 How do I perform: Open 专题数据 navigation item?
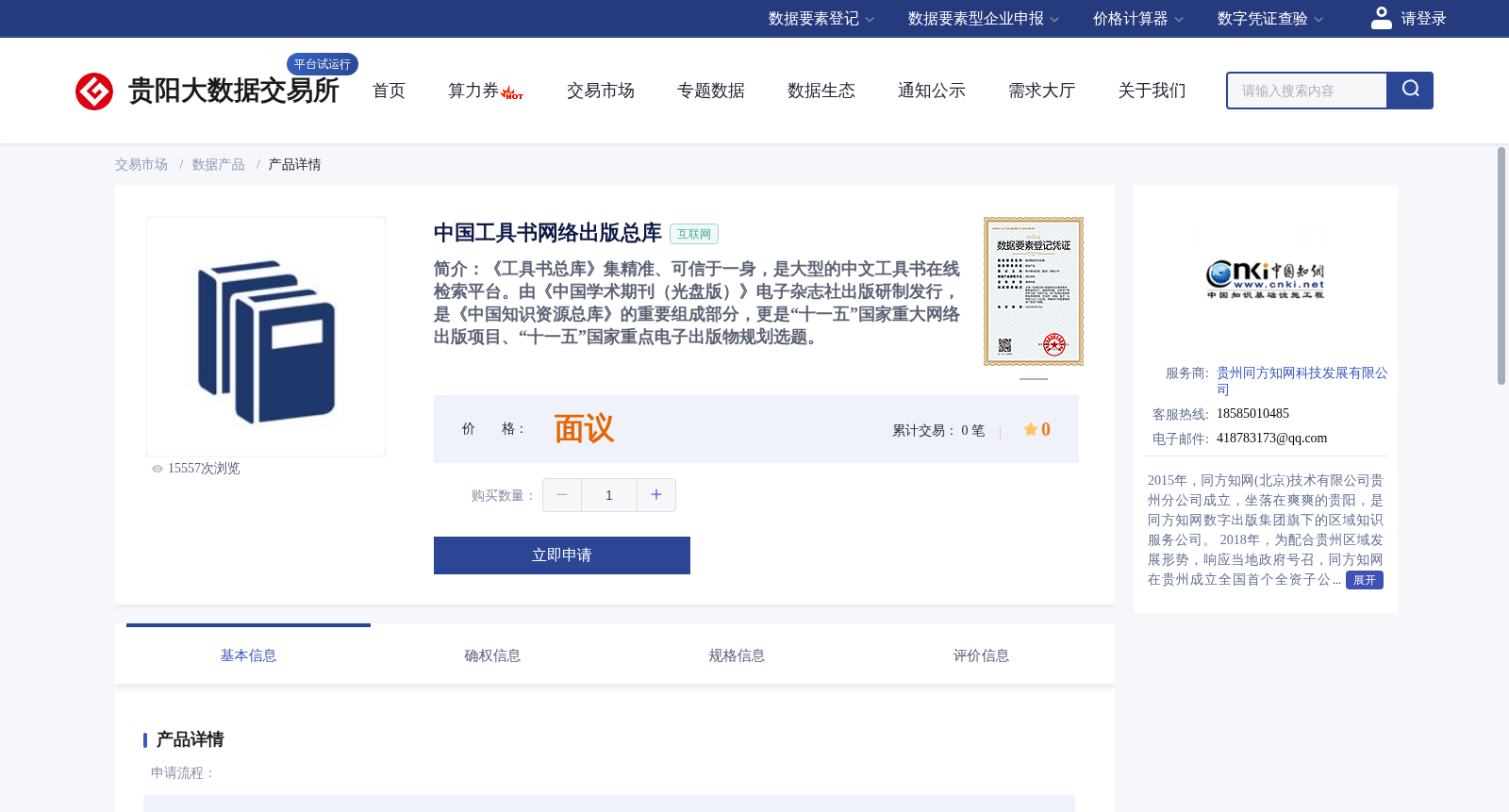[x=711, y=91]
